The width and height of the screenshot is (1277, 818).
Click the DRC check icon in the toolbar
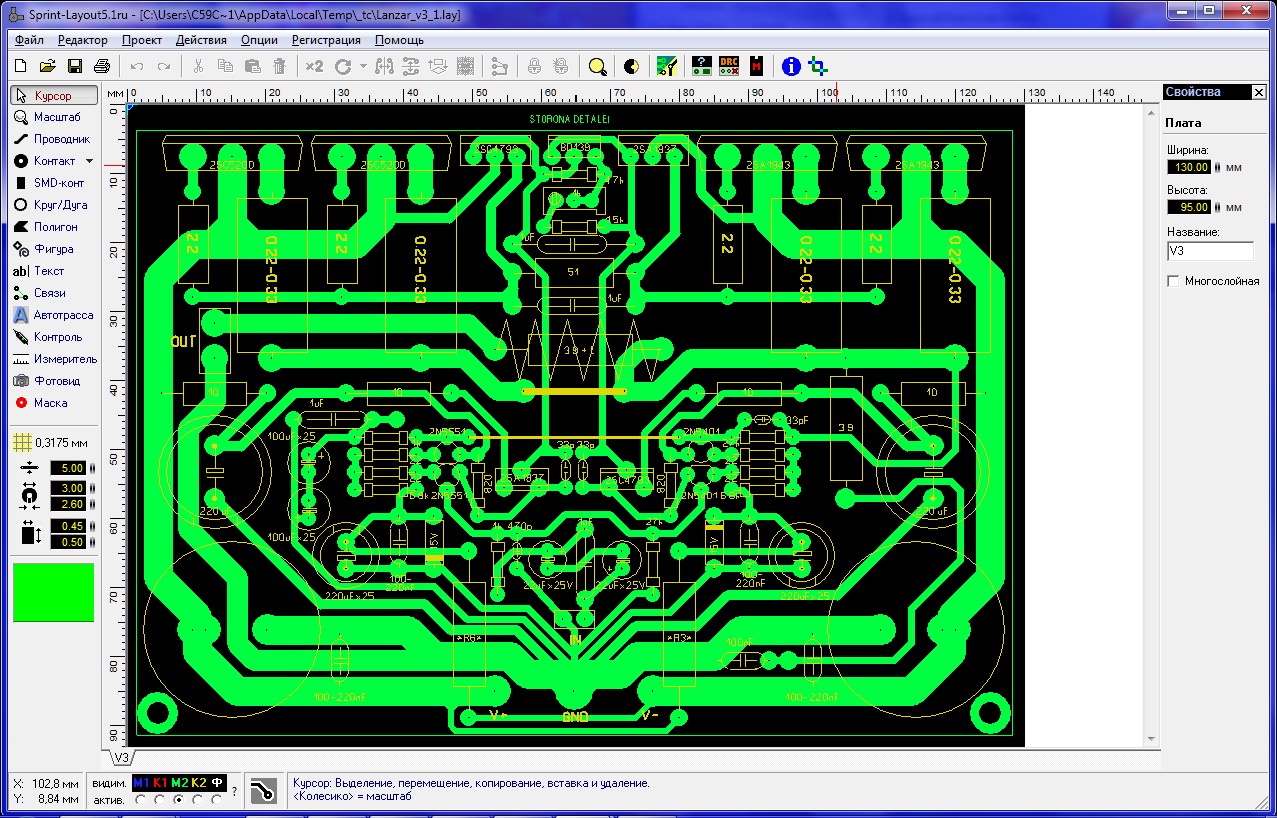tap(730, 66)
